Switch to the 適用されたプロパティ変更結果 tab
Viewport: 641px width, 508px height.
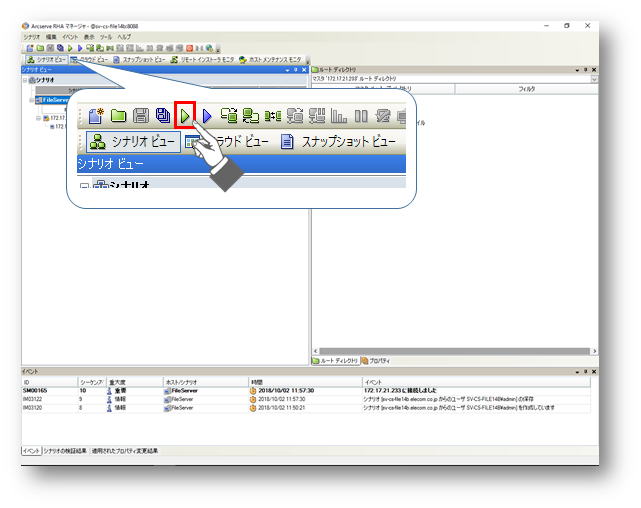tap(125, 451)
